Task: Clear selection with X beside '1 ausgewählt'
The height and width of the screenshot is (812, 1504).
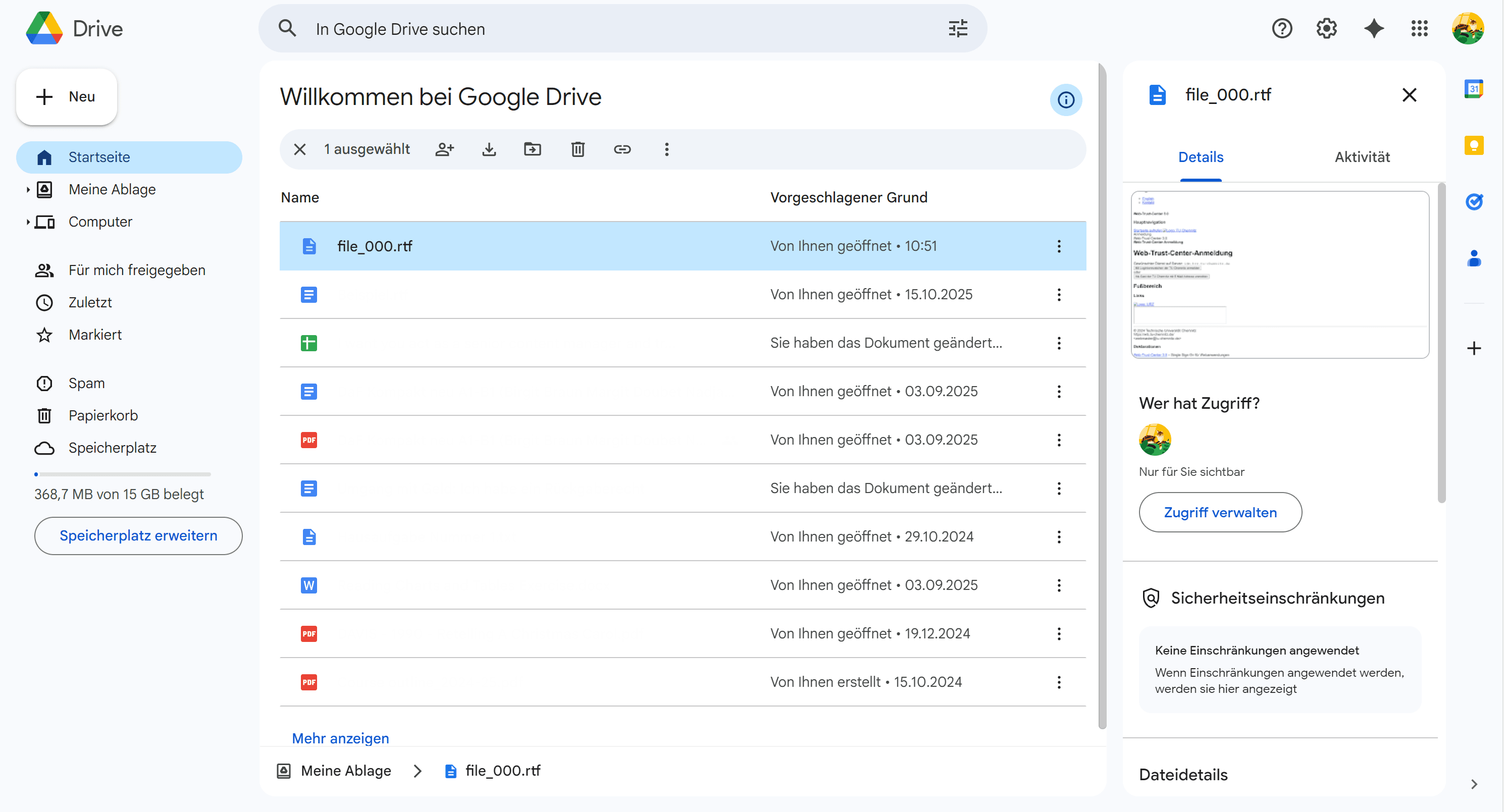Action: point(299,149)
